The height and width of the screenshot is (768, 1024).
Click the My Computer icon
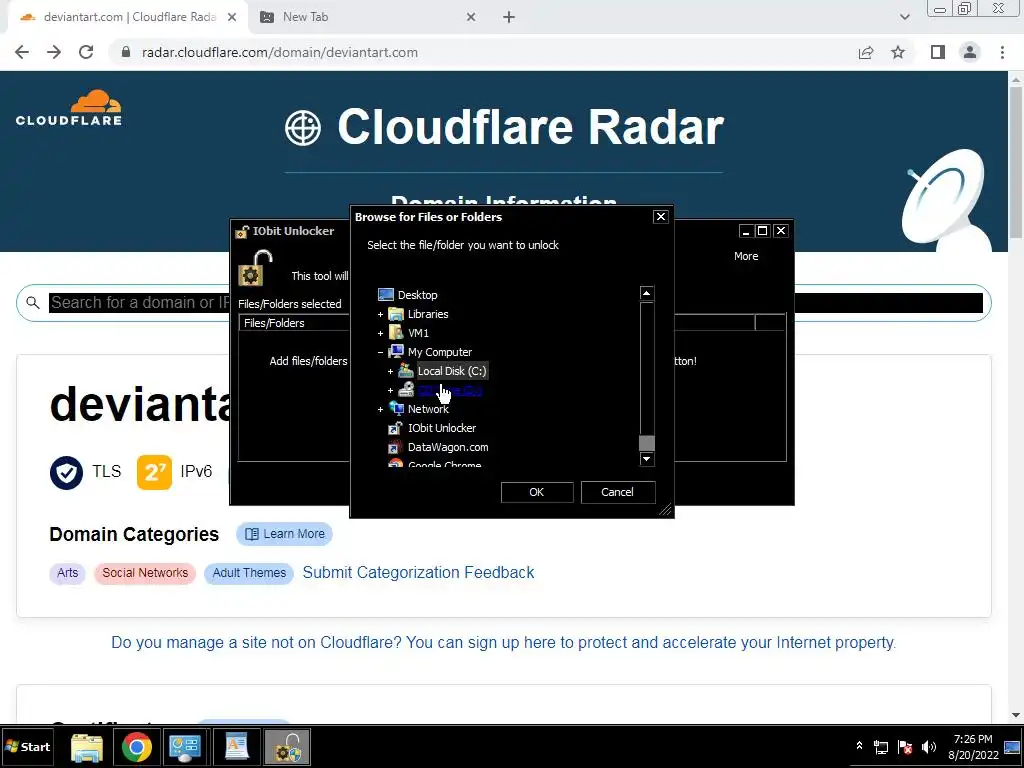[396, 352]
